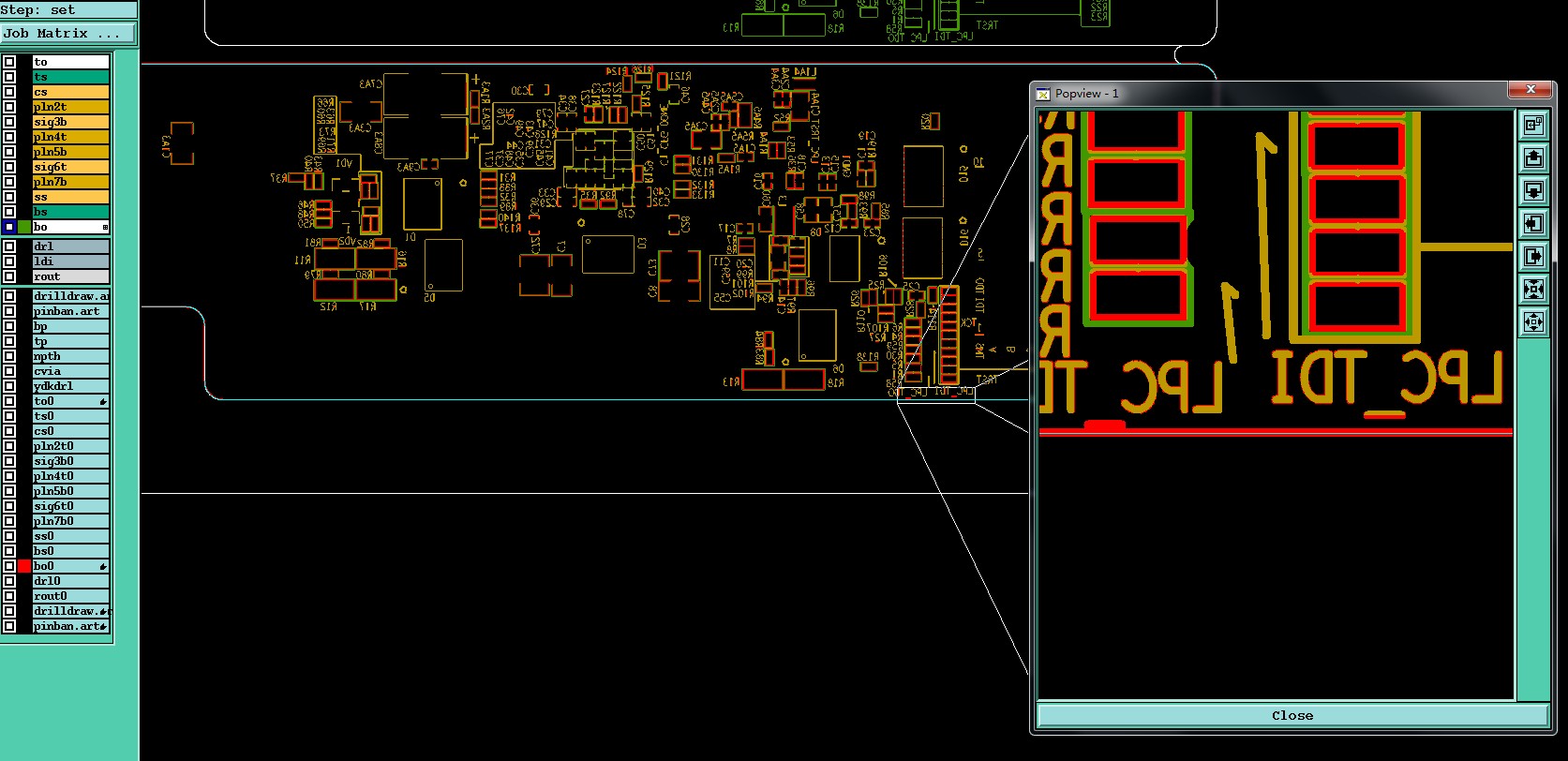Screen dimensions: 1568x761
Task: Click the Close button in Popview
Action: [x=1292, y=715]
